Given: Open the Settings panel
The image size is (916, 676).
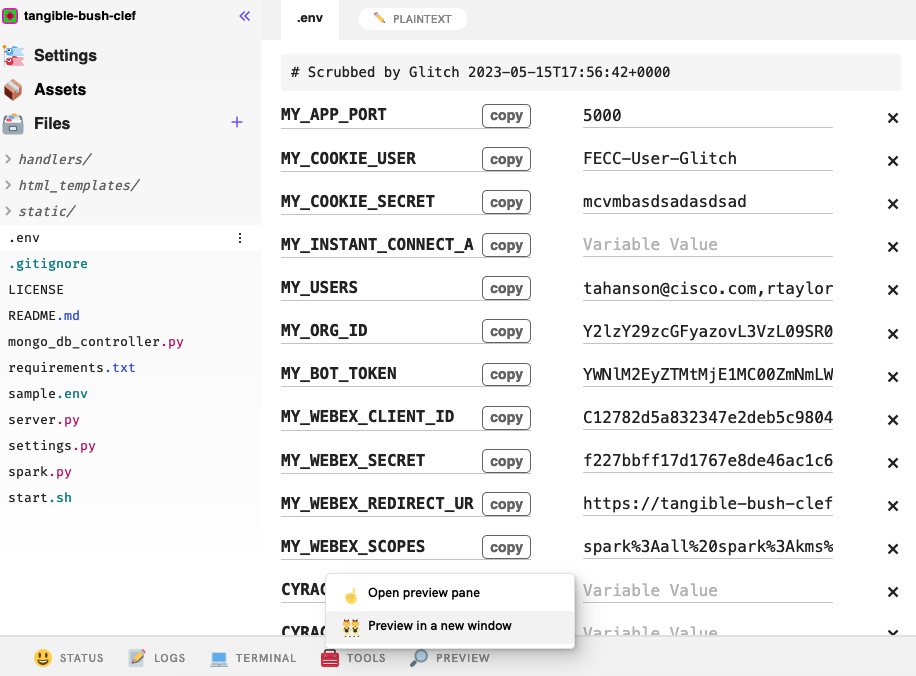Looking at the screenshot, I should coord(66,56).
